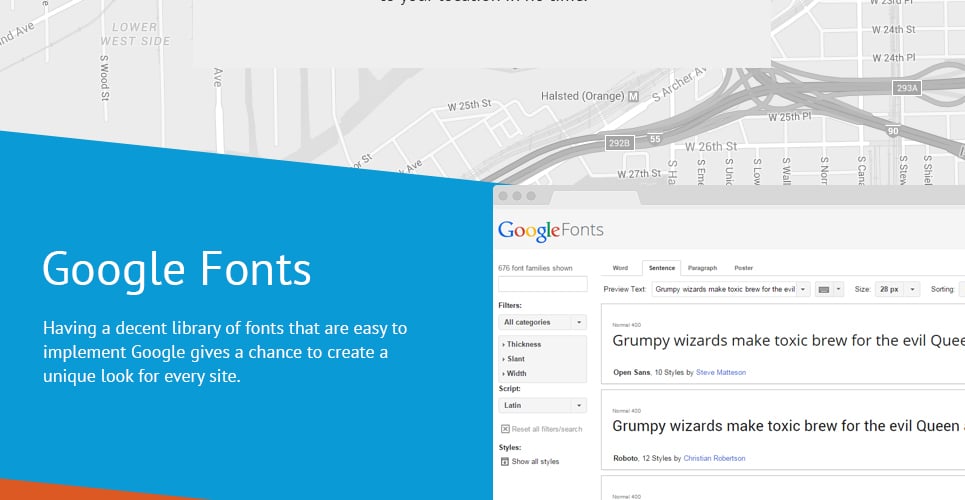Open the Latin script dropdown

(x=542, y=405)
